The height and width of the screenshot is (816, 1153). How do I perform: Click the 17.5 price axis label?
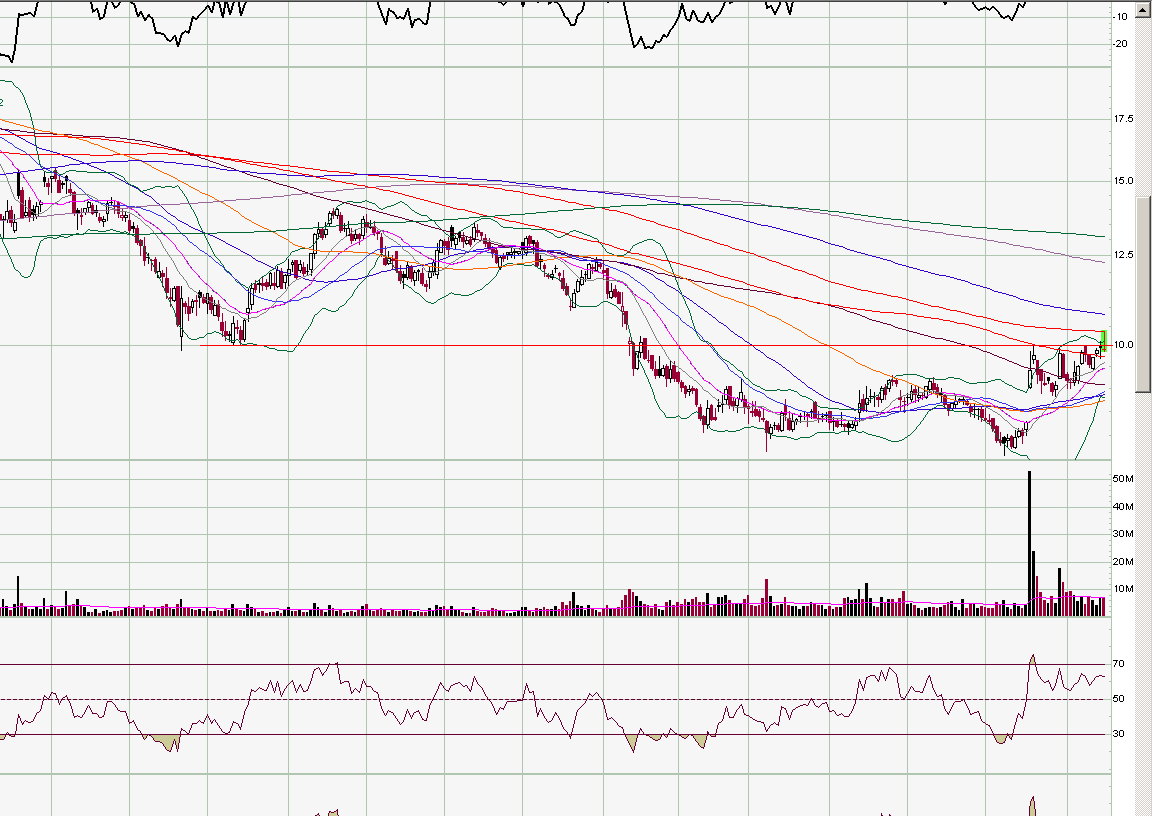1124,119
